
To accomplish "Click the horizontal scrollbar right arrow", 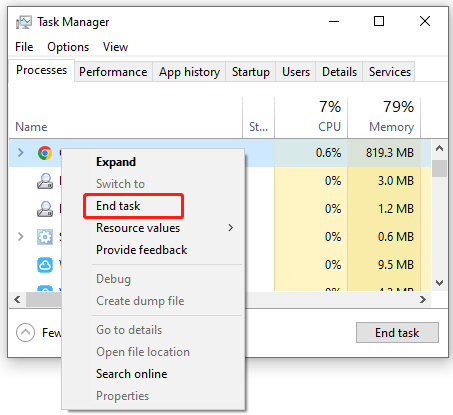I will [x=423, y=299].
